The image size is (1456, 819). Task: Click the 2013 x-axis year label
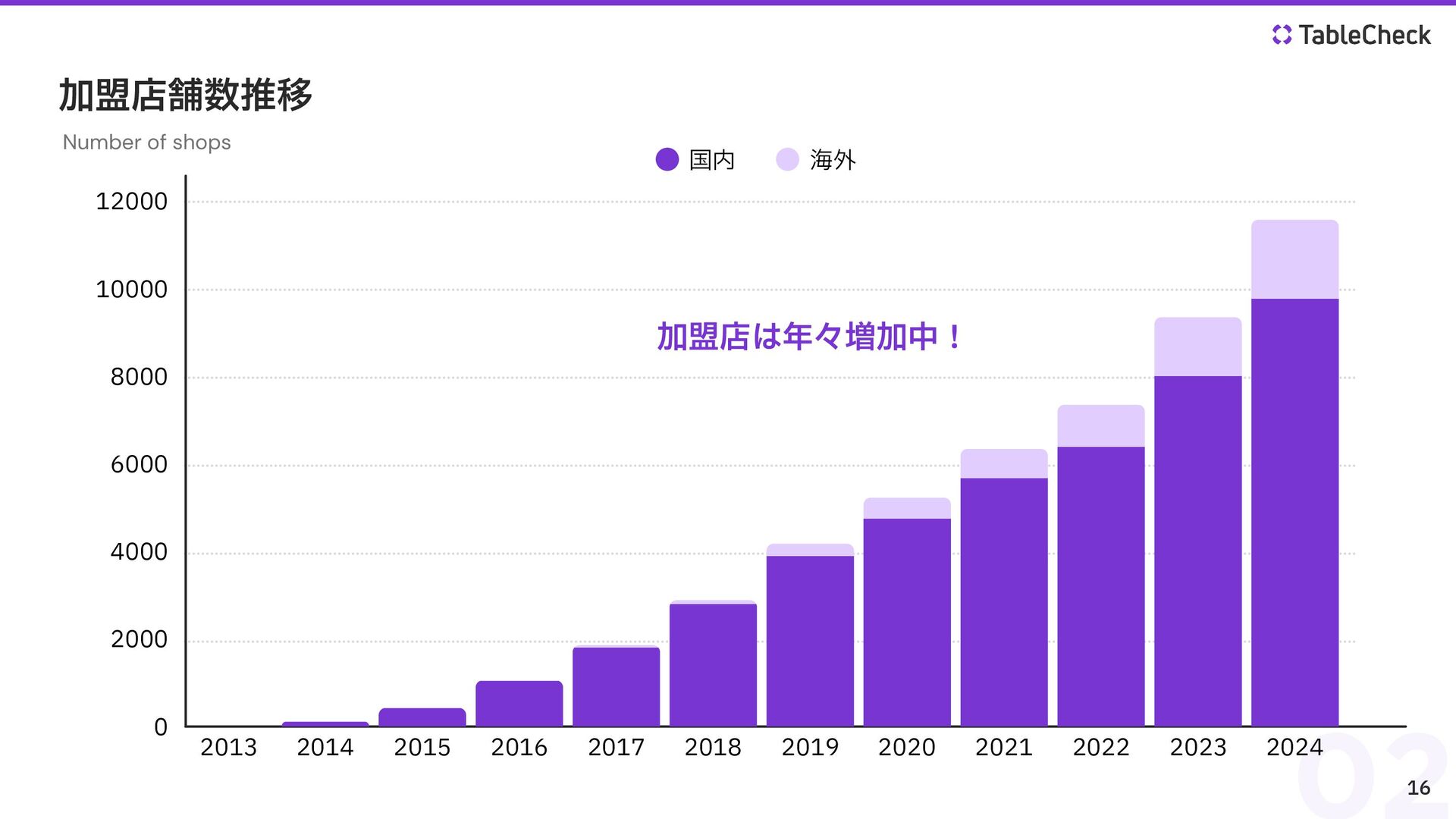(228, 748)
